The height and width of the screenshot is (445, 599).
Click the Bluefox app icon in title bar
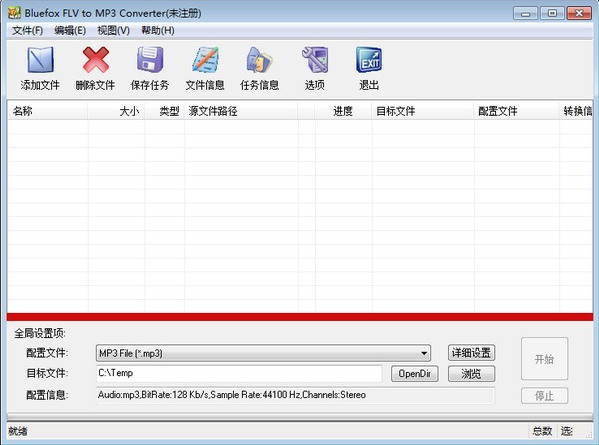pyautogui.click(x=14, y=13)
